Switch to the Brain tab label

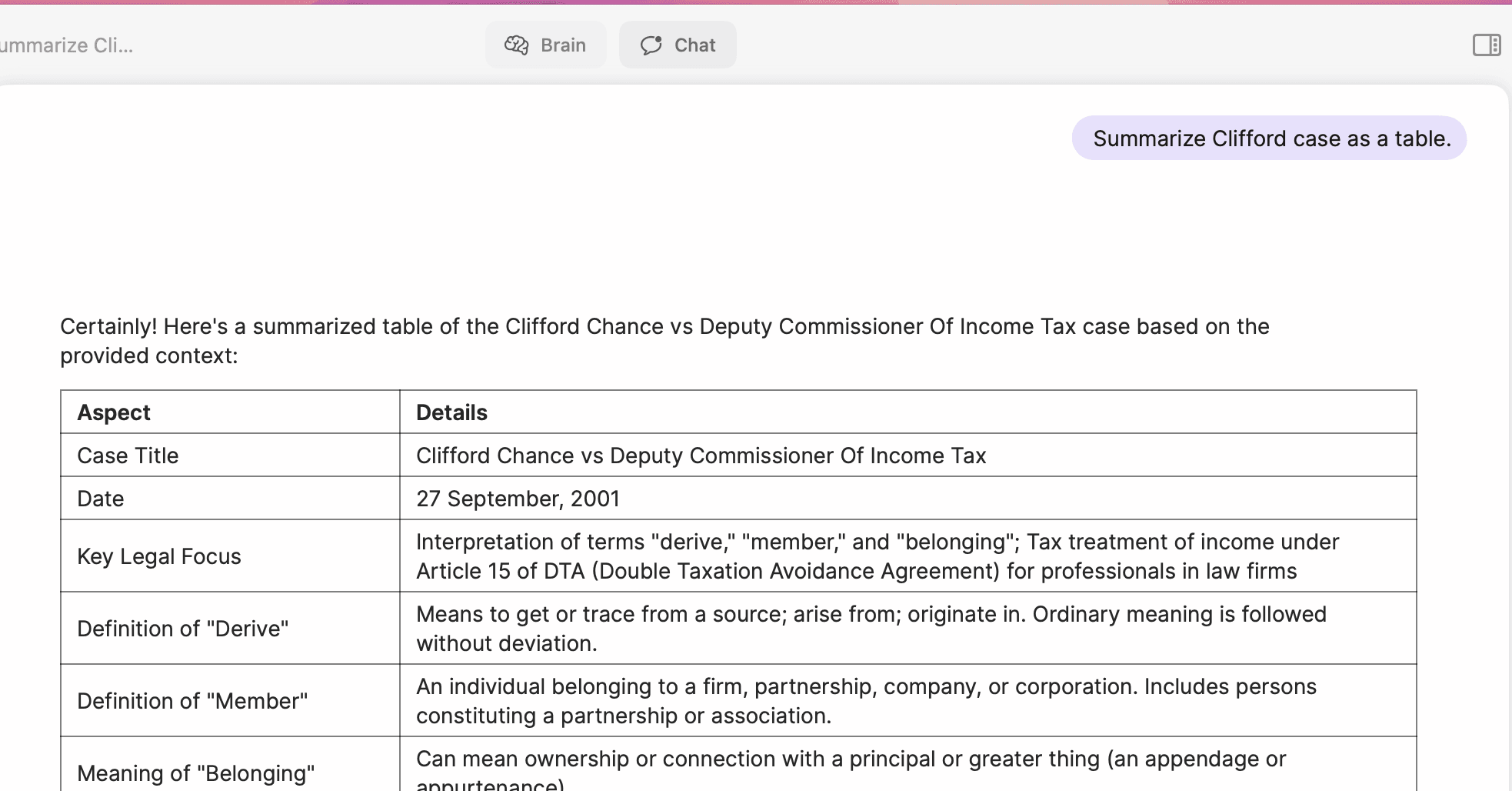[x=563, y=45]
